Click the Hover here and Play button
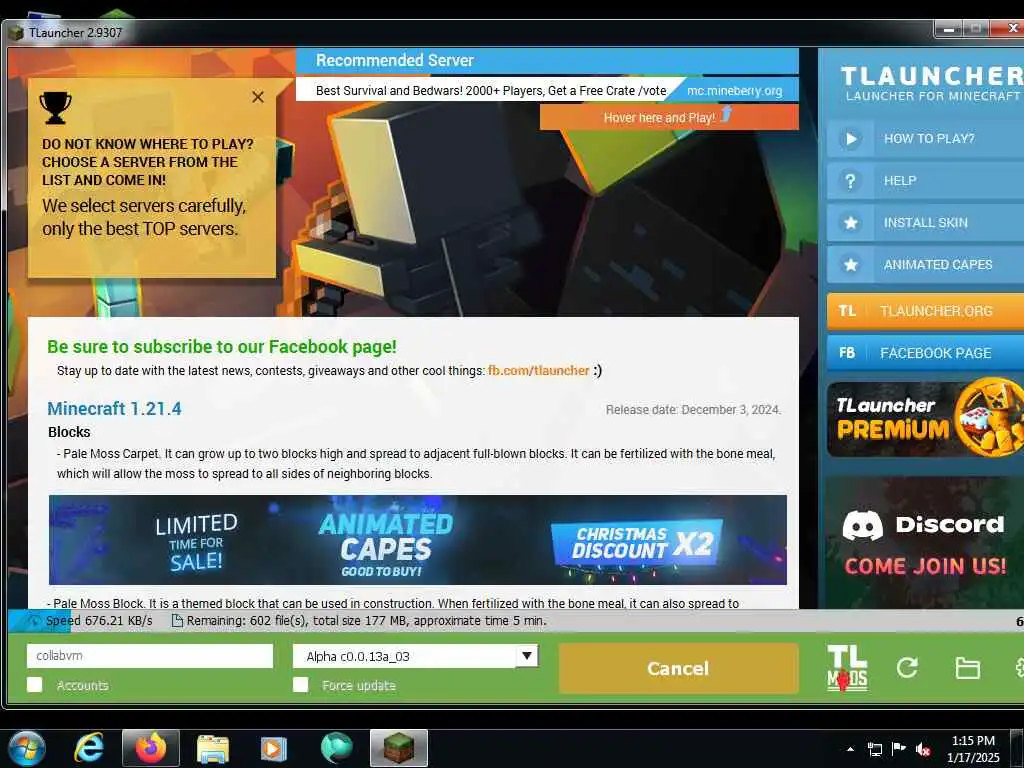The image size is (1024, 768). (669, 118)
